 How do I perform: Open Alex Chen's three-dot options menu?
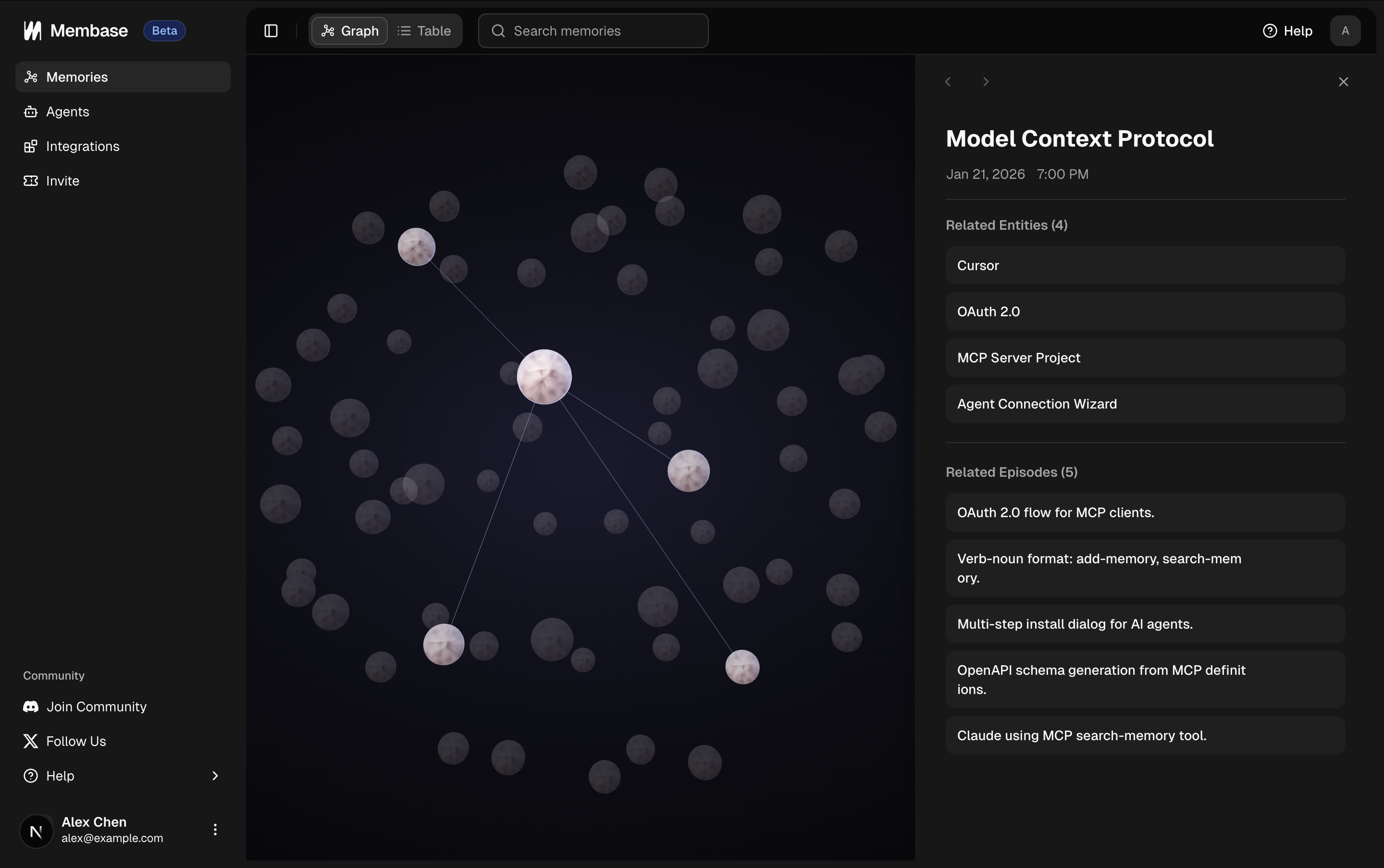pos(214,829)
